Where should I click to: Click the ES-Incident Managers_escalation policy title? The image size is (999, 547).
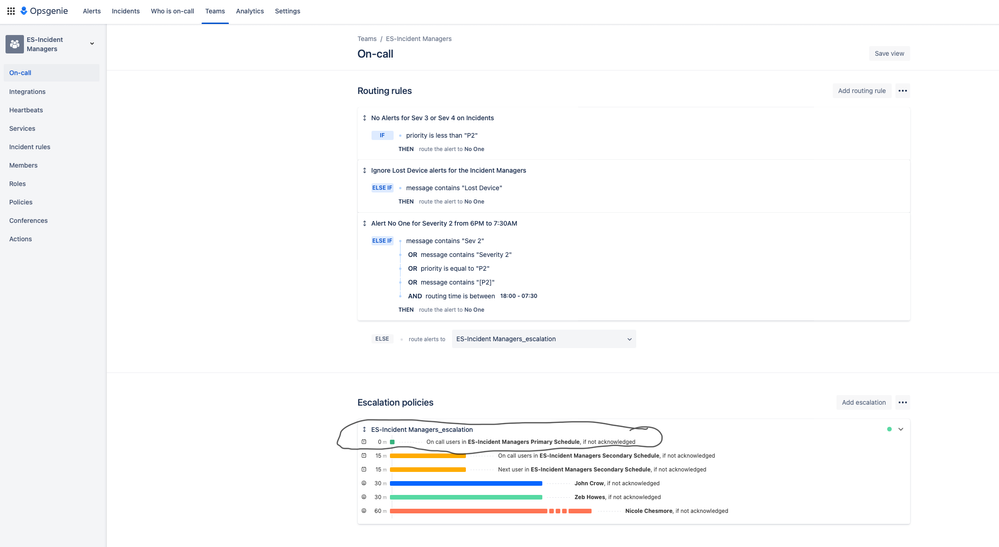tap(422, 429)
